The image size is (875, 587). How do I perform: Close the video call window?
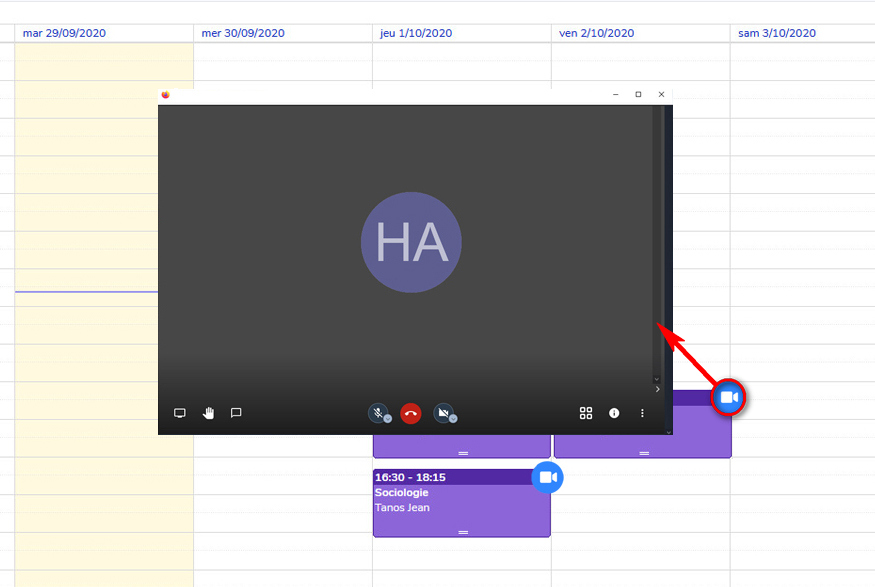click(661, 94)
